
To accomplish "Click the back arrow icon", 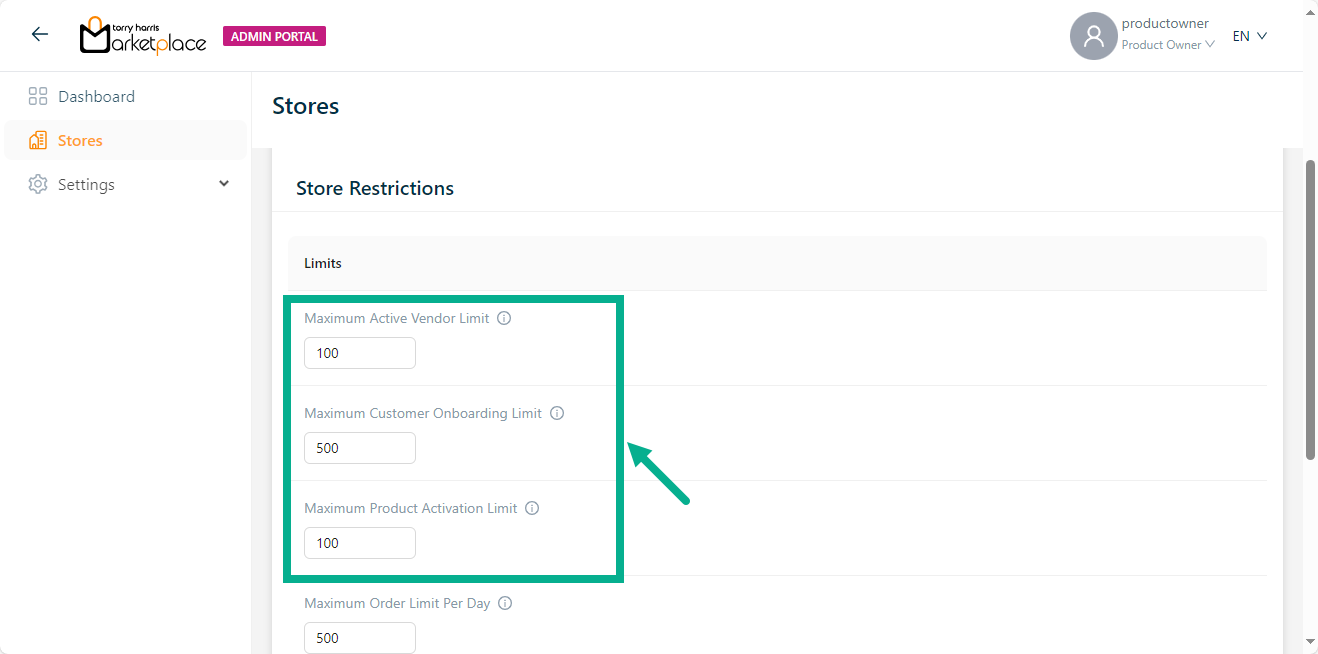I will [x=40, y=35].
